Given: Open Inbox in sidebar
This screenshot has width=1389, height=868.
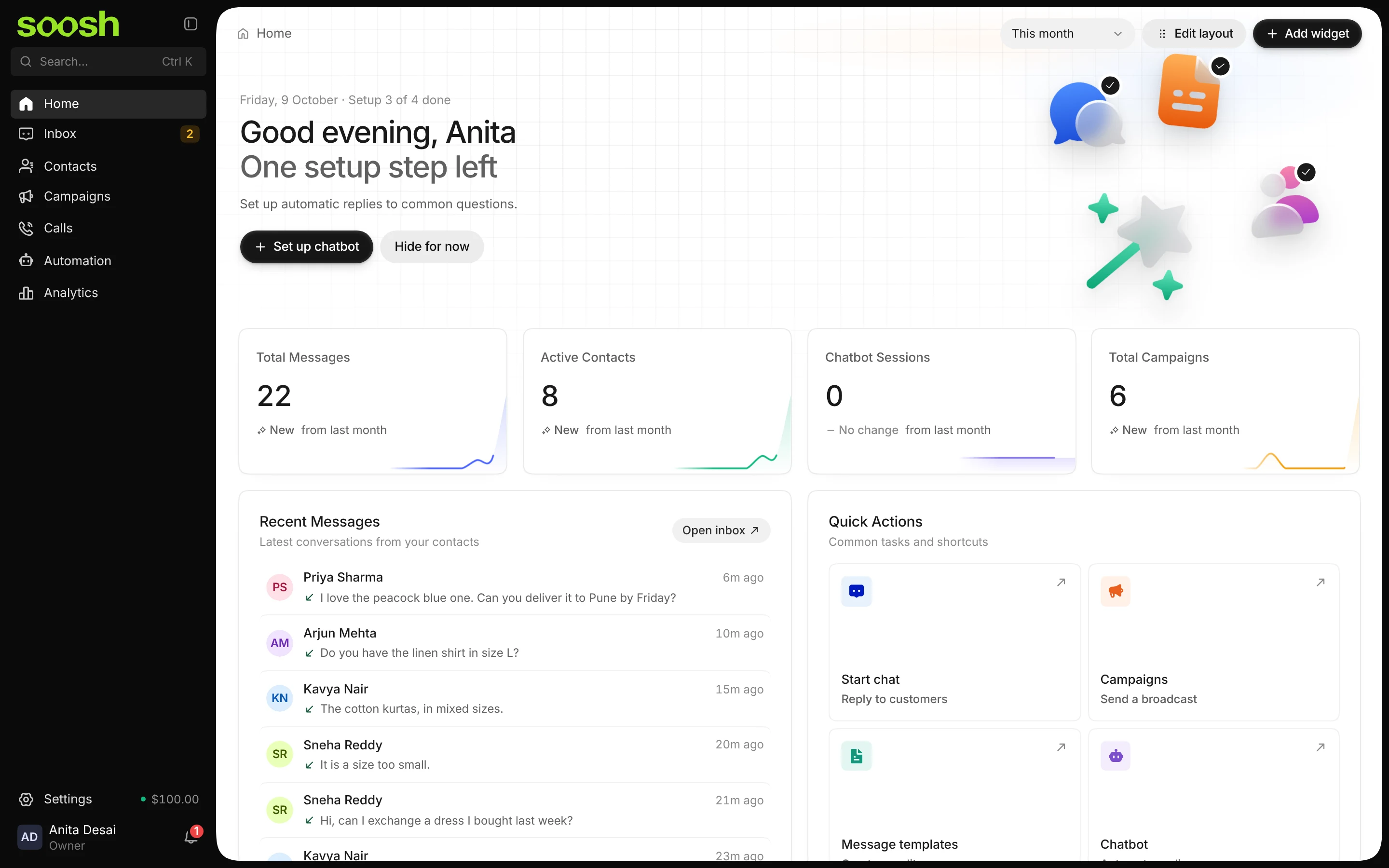Looking at the screenshot, I should (109, 134).
